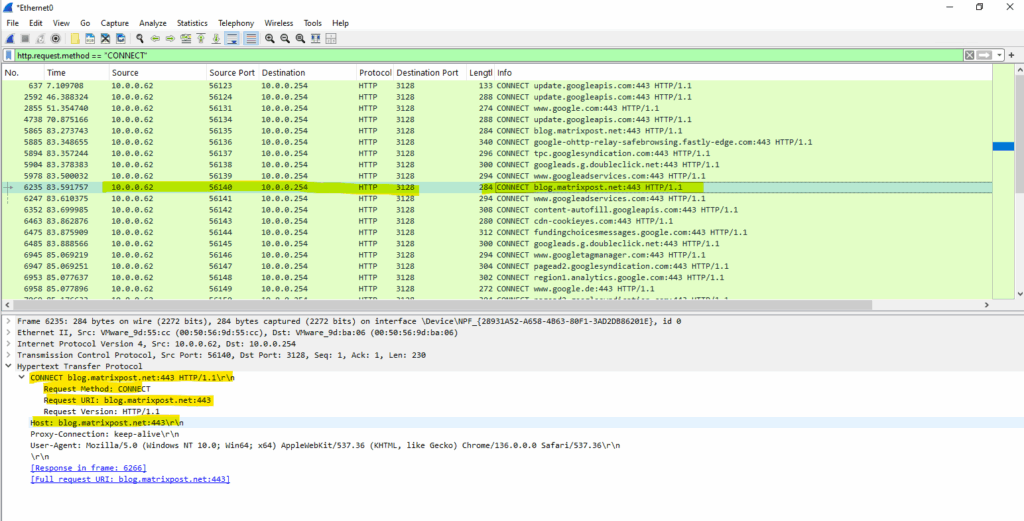Open the capture options dialog
This screenshot has width=1024, height=521.
[56, 39]
